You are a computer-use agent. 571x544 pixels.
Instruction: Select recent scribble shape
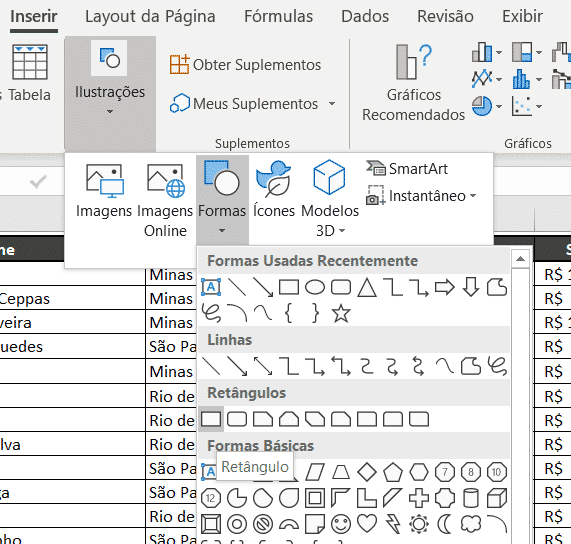(211, 313)
